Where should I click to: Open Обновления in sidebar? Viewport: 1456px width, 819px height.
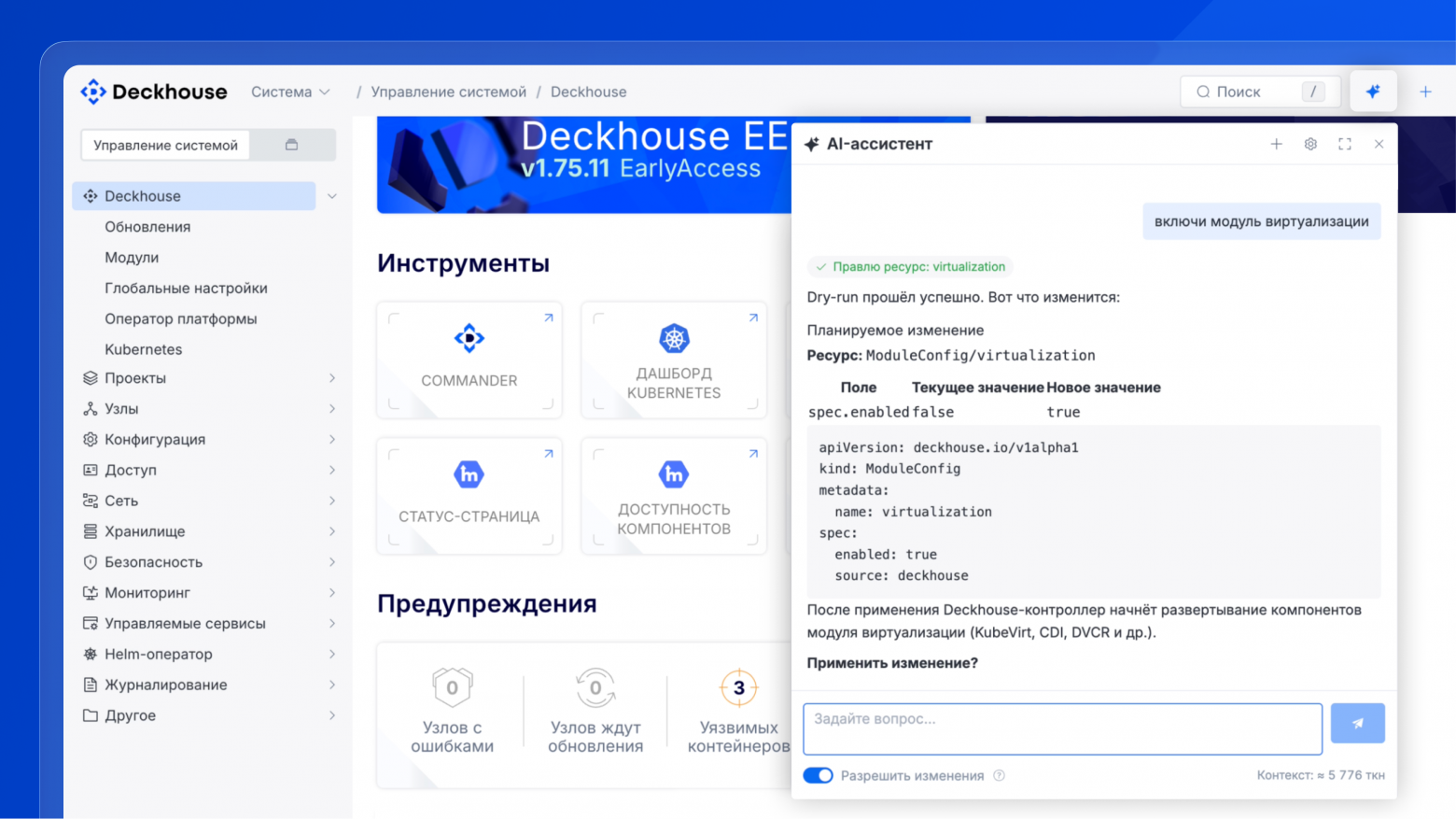(x=147, y=227)
